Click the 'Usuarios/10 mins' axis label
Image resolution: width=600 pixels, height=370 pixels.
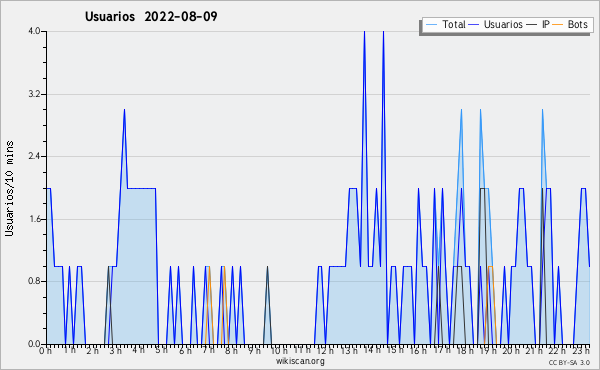9,189
